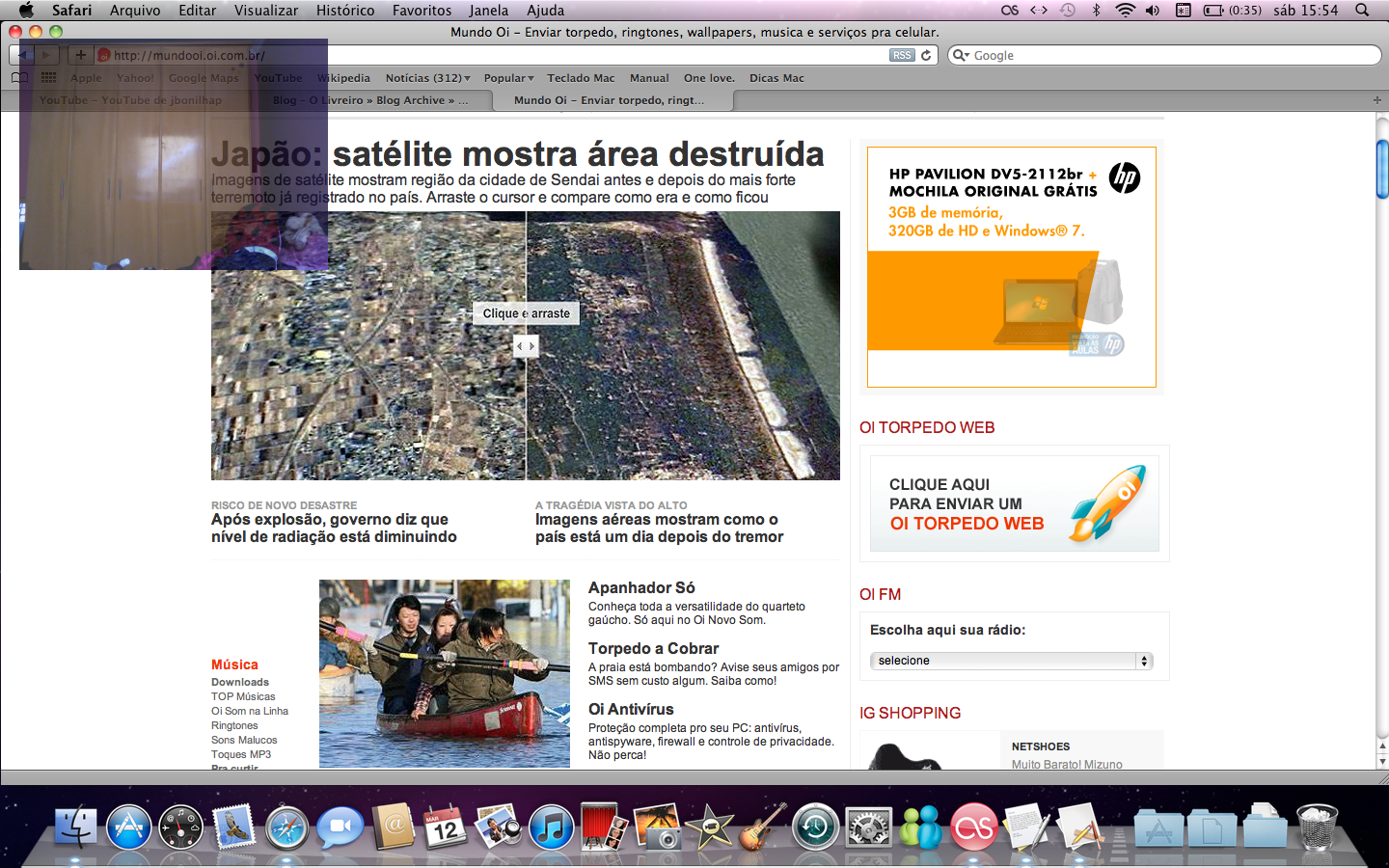Open iChat from the Dock
The image size is (1389, 868).
[x=340, y=827]
